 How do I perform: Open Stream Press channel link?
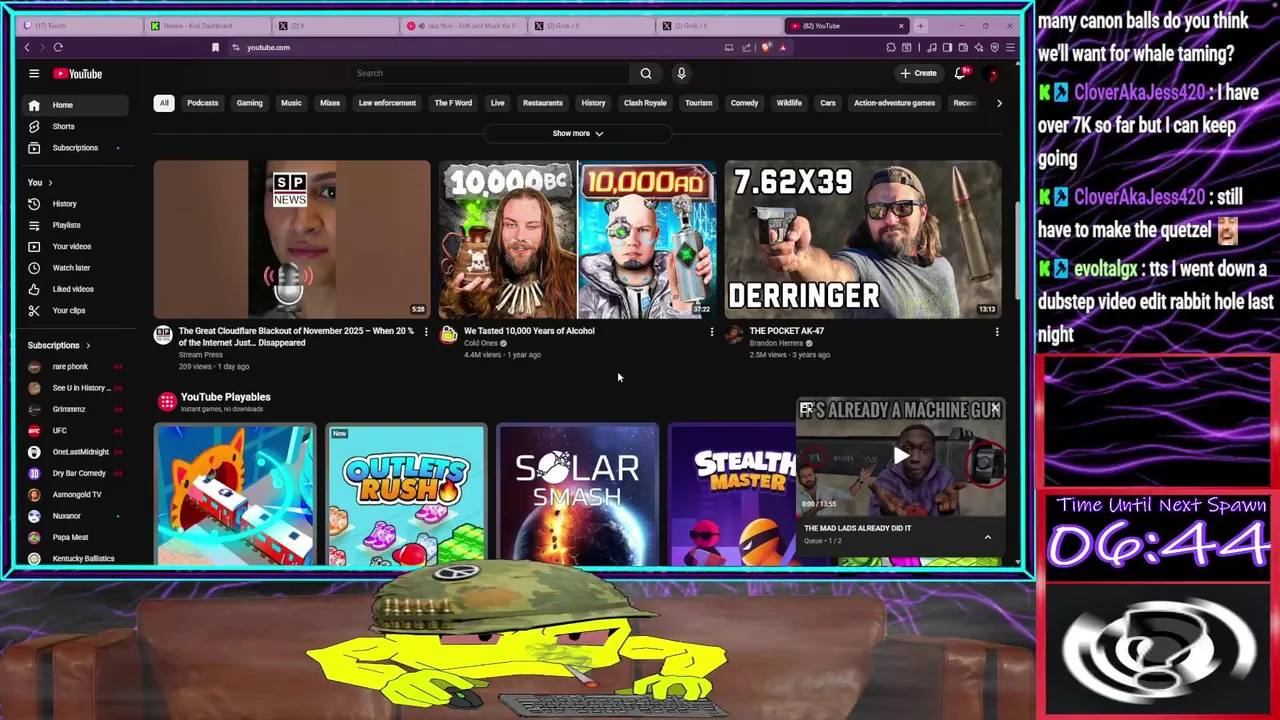[x=200, y=355]
